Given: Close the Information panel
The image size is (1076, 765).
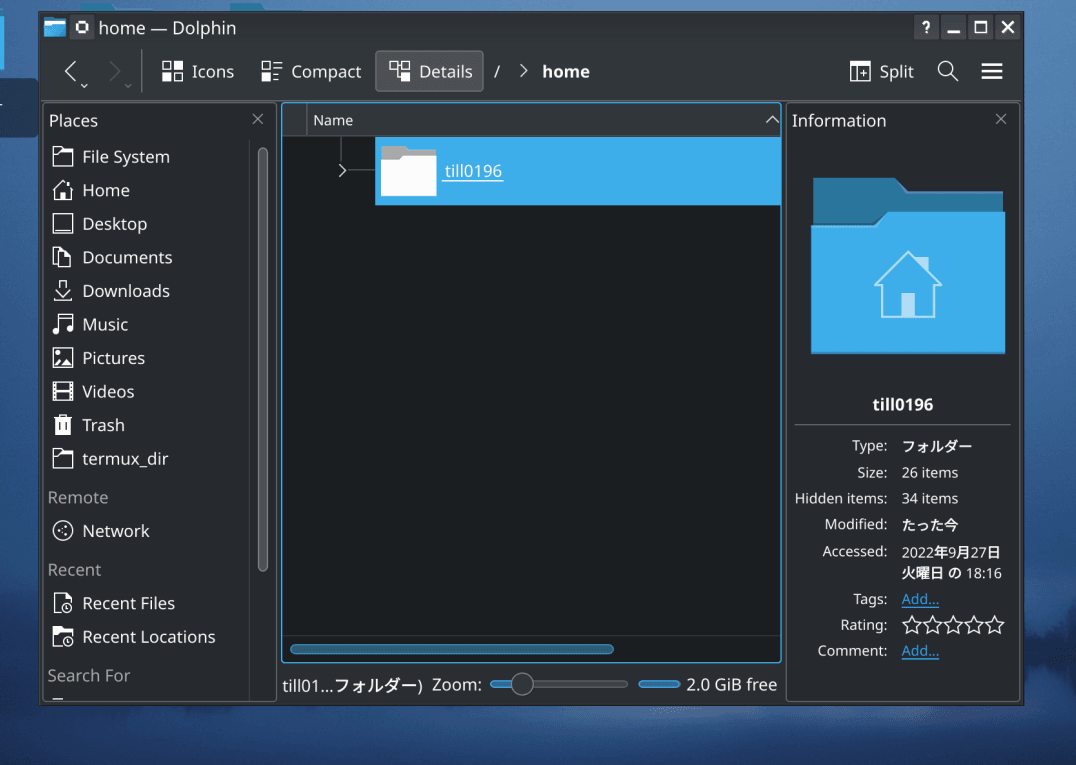Looking at the screenshot, I should tap(1001, 119).
